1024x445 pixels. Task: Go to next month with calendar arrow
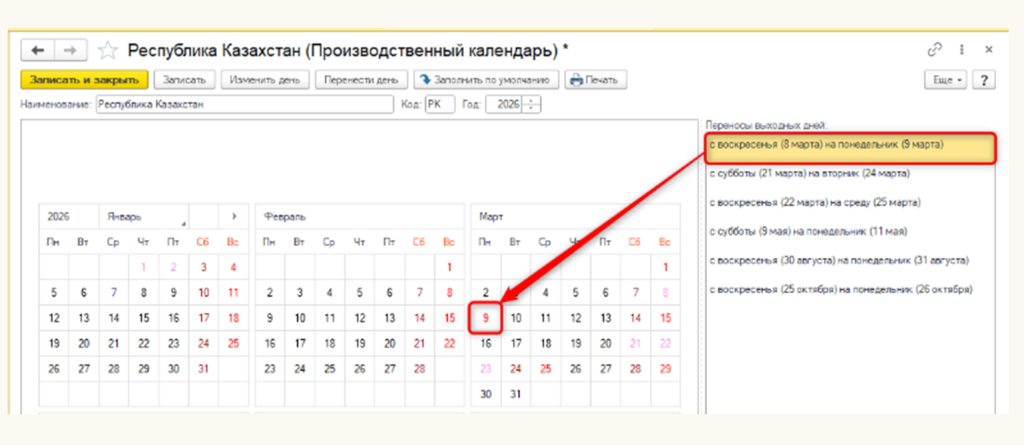click(x=234, y=216)
